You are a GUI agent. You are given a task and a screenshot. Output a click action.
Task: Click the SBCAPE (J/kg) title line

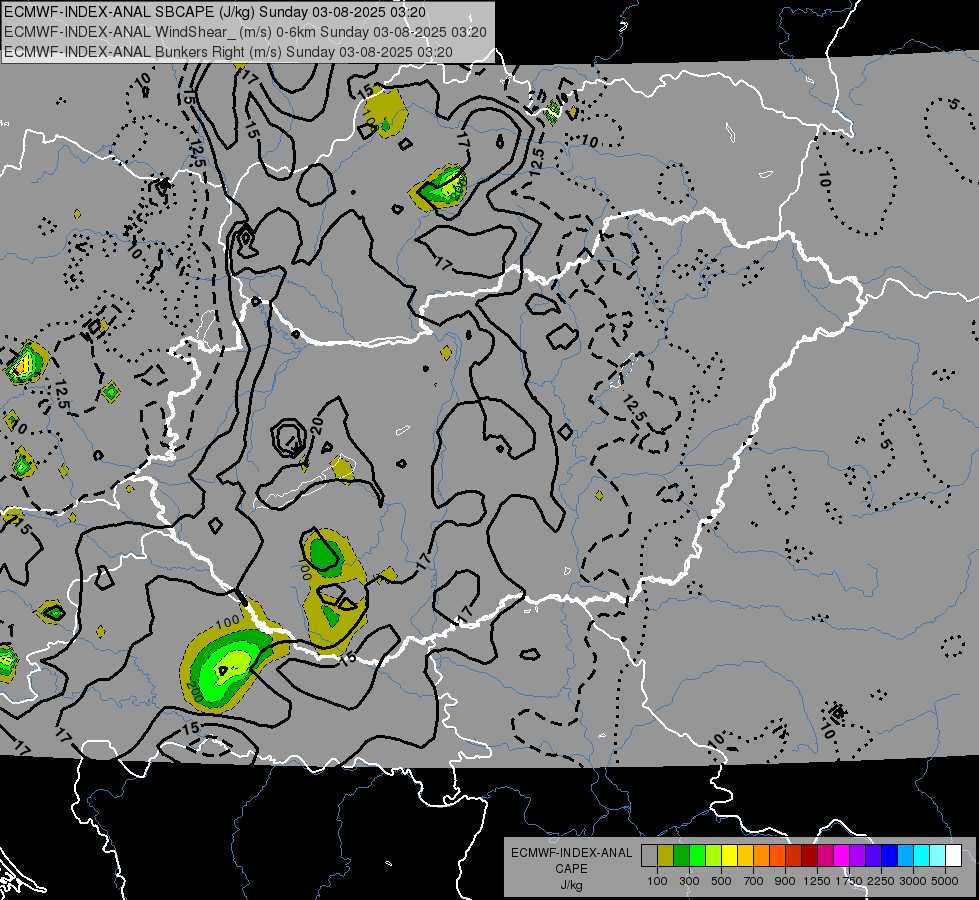[x=215, y=12]
